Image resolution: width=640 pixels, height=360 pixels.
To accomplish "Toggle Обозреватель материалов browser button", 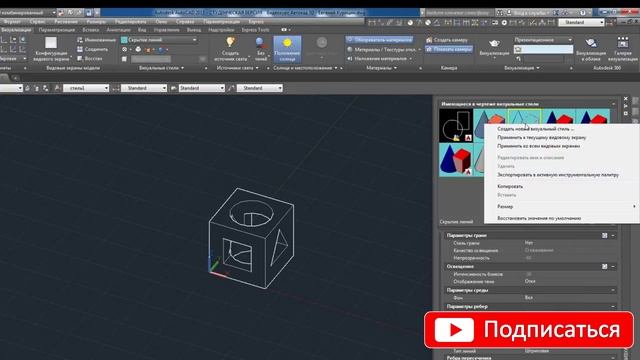I will pyautogui.click(x=379, y=40).
